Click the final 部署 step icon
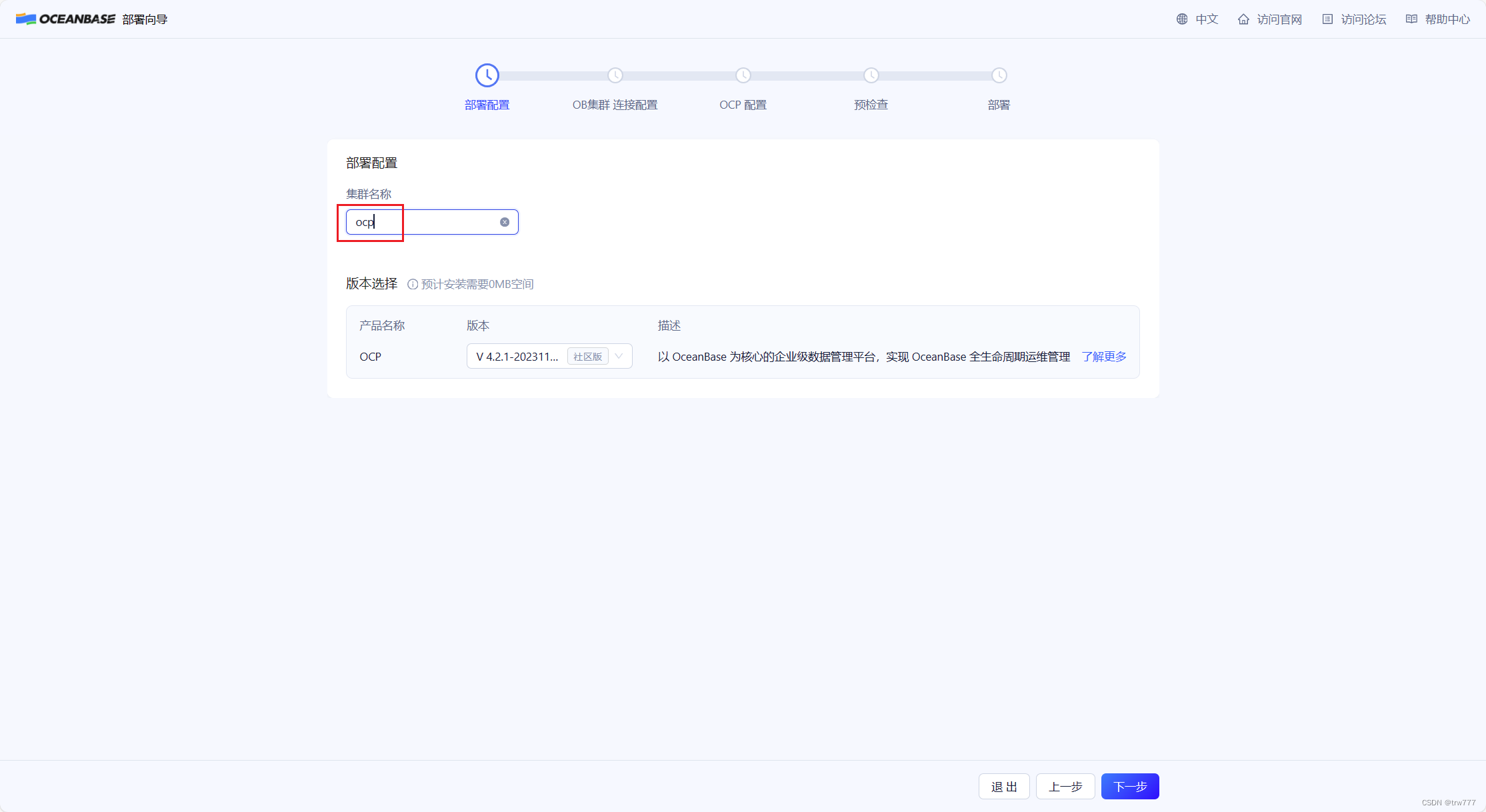 [999, 75]
